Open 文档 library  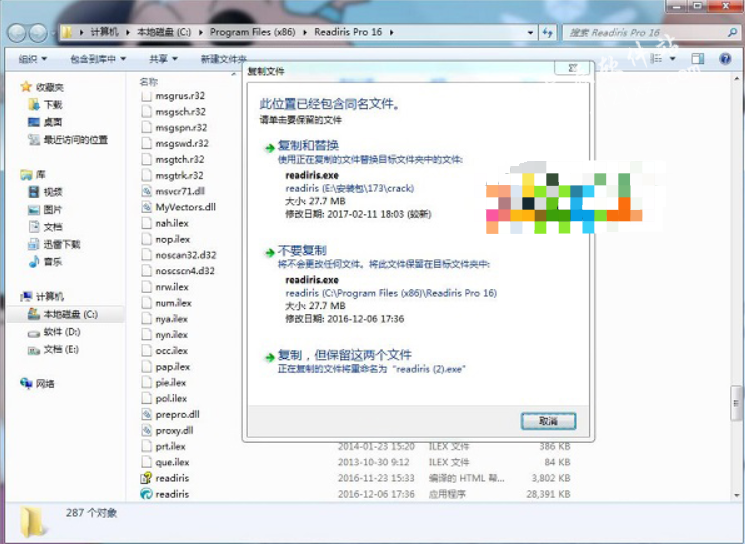click(53, 227)
